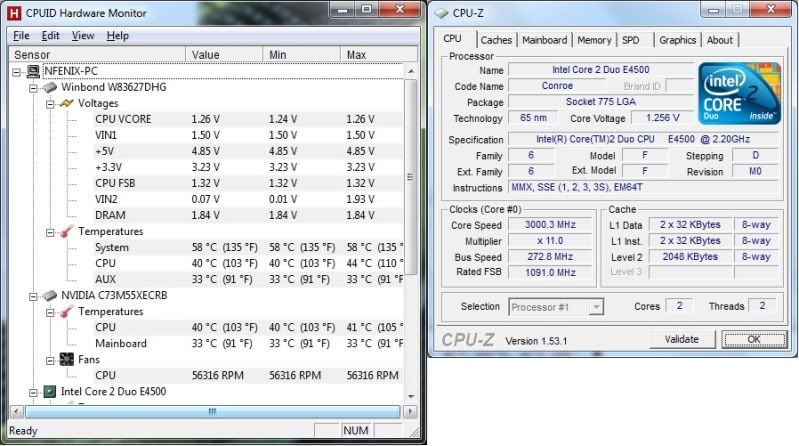Switch to the About tab in CPU-Z
This screenshot has width=799, height=446.
(x=720, y=40)
